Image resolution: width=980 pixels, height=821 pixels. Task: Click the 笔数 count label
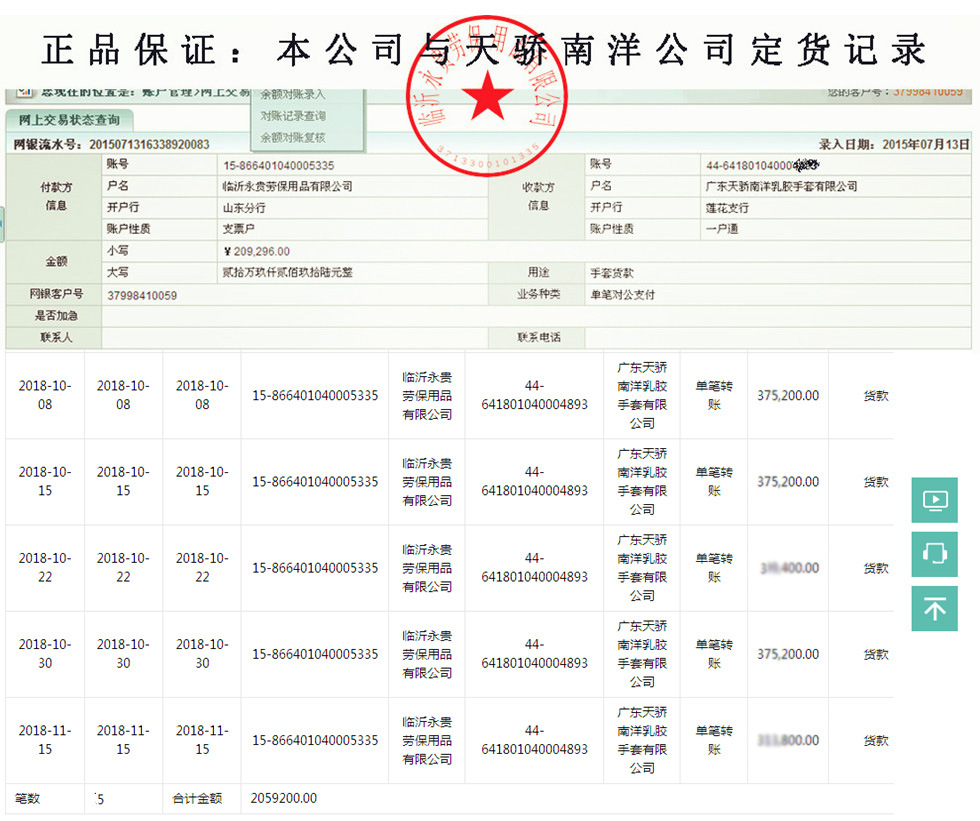(28, 798)
